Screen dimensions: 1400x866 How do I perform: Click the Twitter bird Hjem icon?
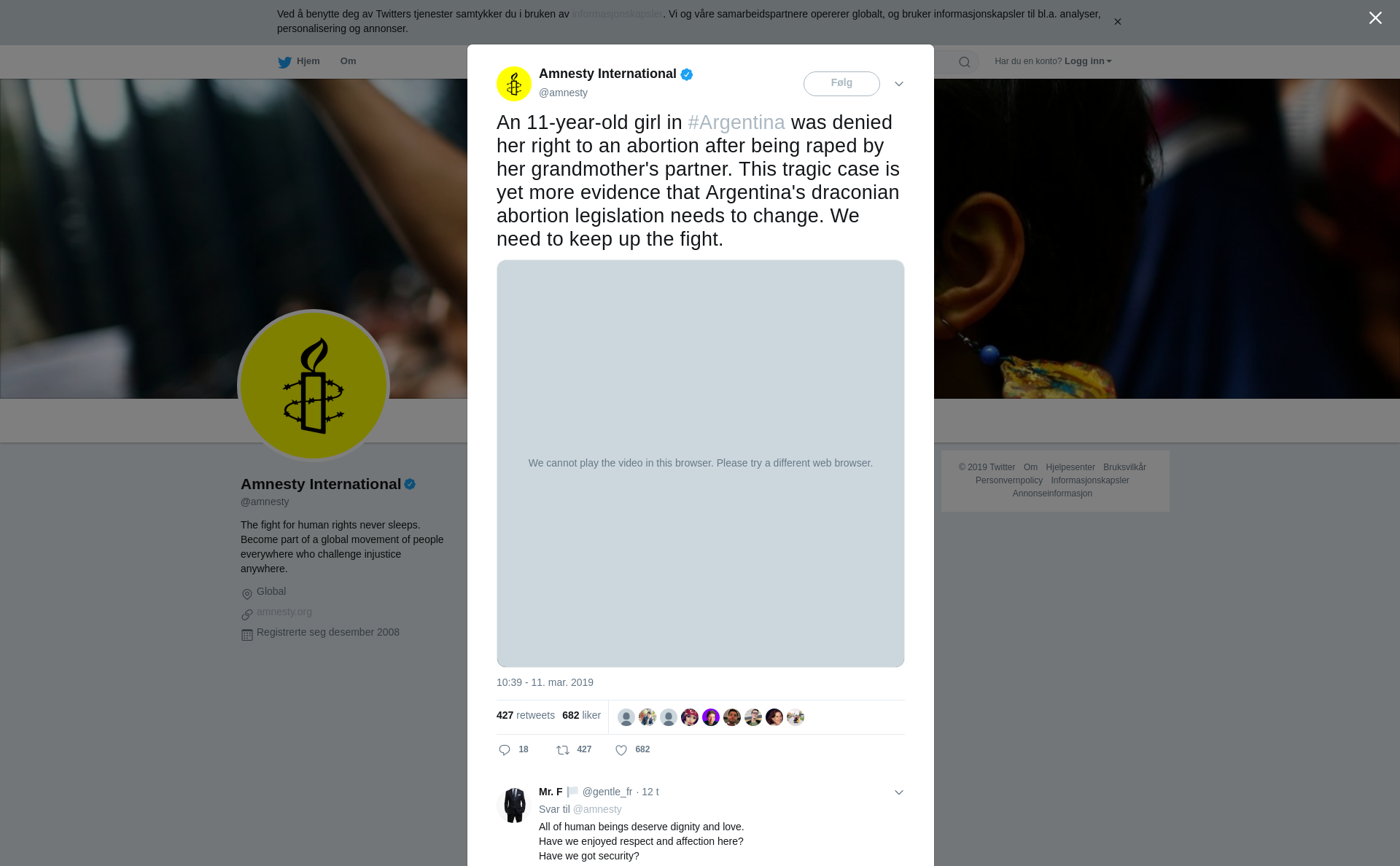click(284, 62)
